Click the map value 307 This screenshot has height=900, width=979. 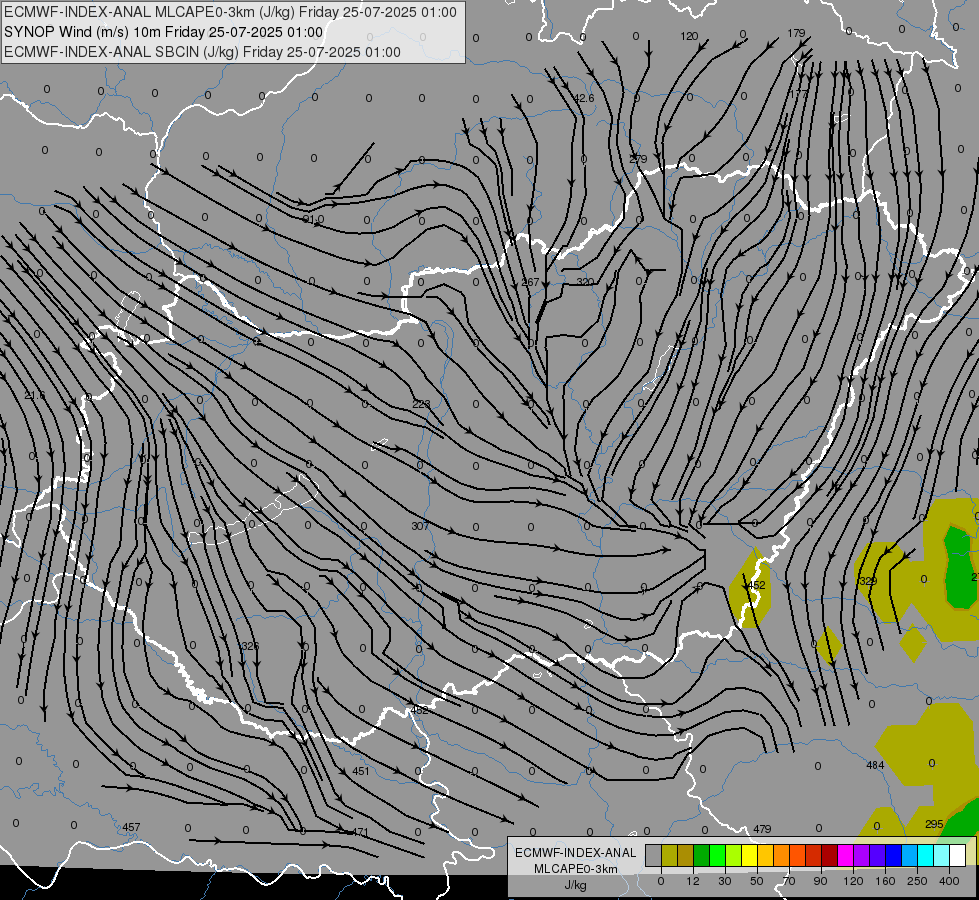click(x=420, y=527)
